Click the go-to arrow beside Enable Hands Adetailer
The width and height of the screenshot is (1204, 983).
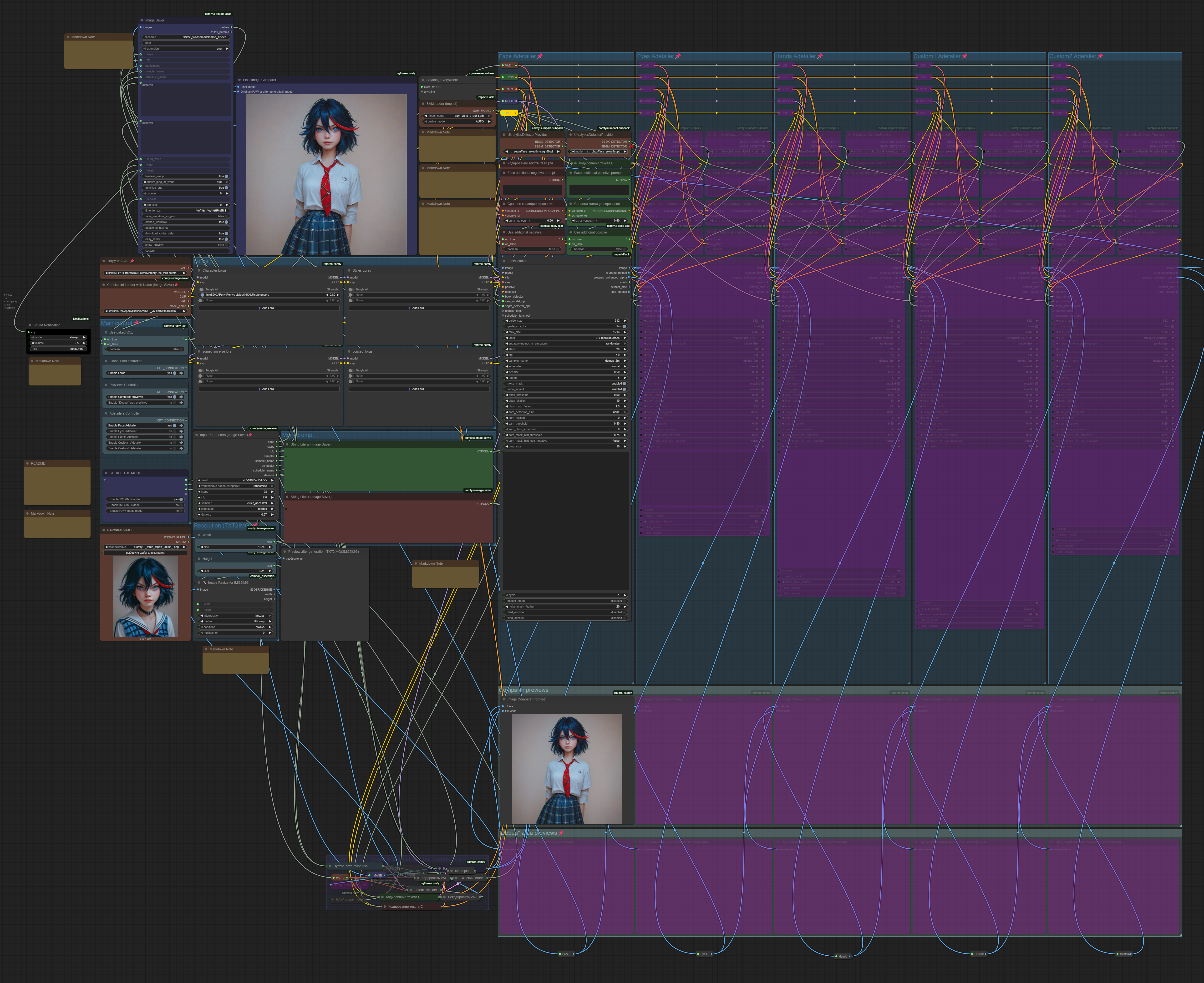(x=181, y=437)
